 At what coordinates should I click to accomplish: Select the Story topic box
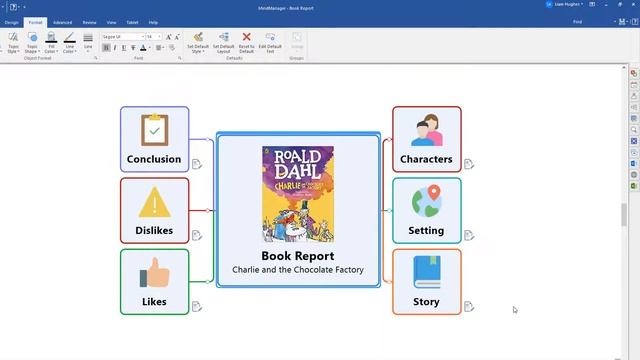click(427, 282)
